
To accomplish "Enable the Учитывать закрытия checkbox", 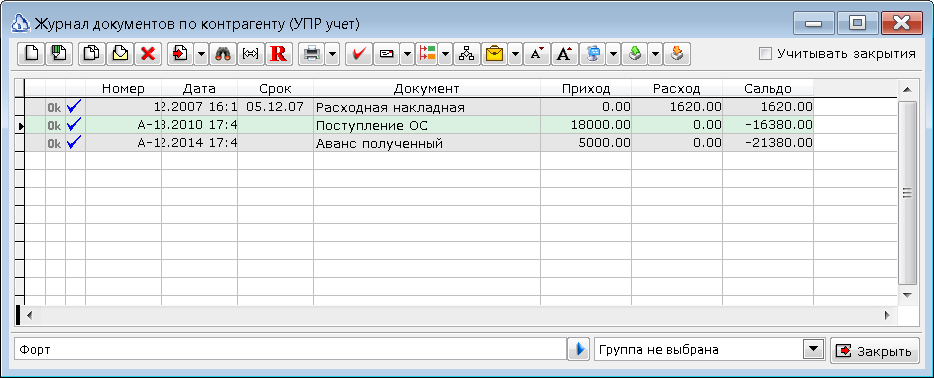I will [765, 54].
